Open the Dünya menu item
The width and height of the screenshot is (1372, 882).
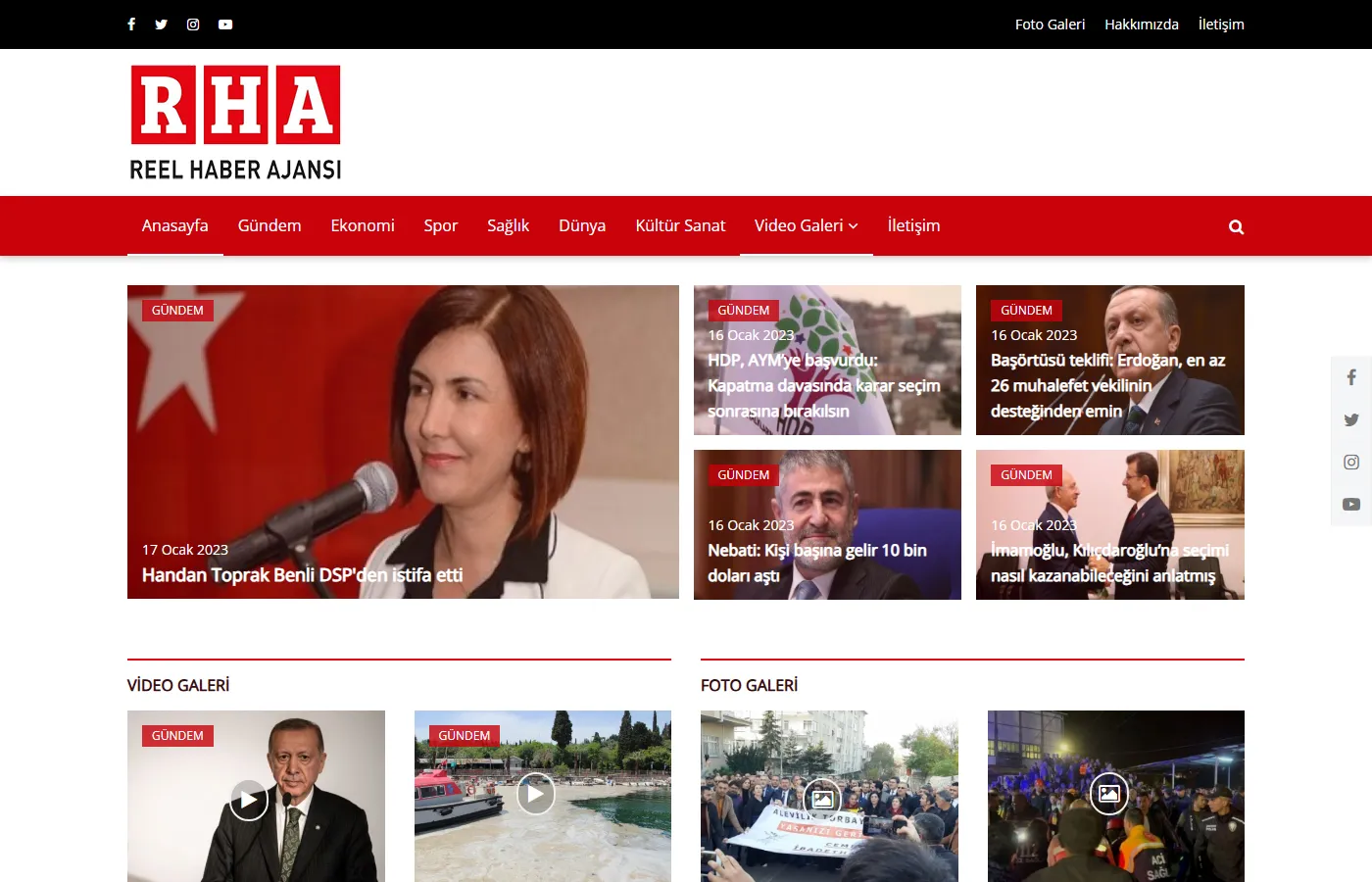click(x=582, y=225)
